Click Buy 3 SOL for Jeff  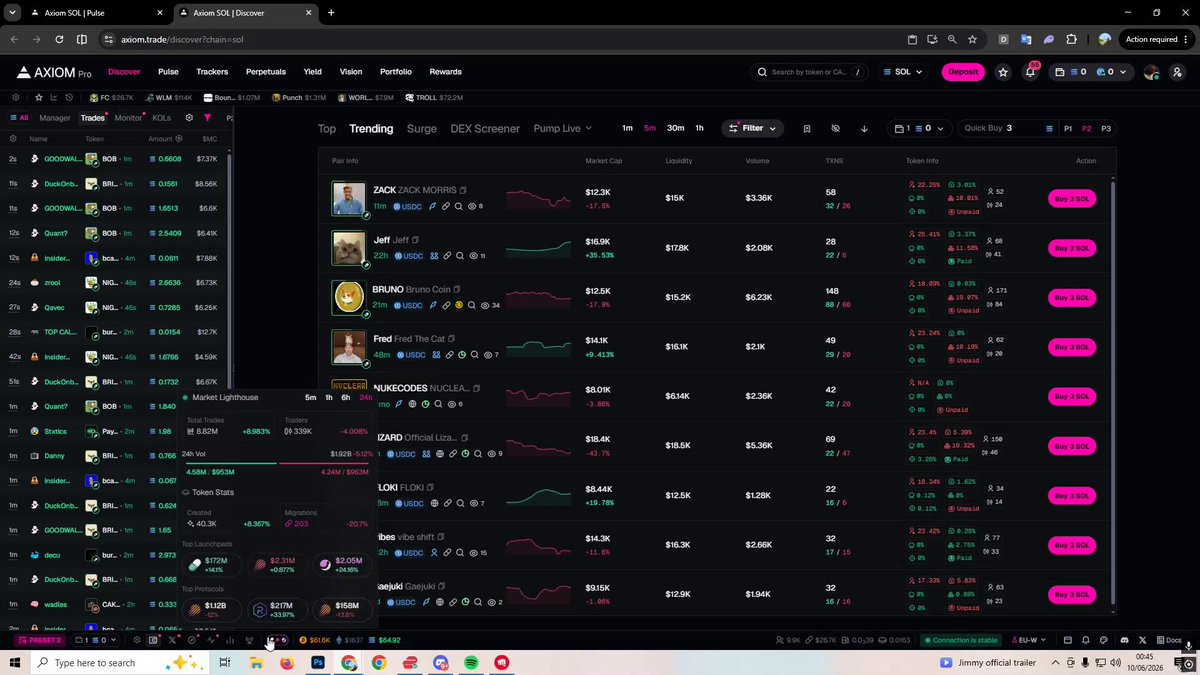tap(1072, 248)
